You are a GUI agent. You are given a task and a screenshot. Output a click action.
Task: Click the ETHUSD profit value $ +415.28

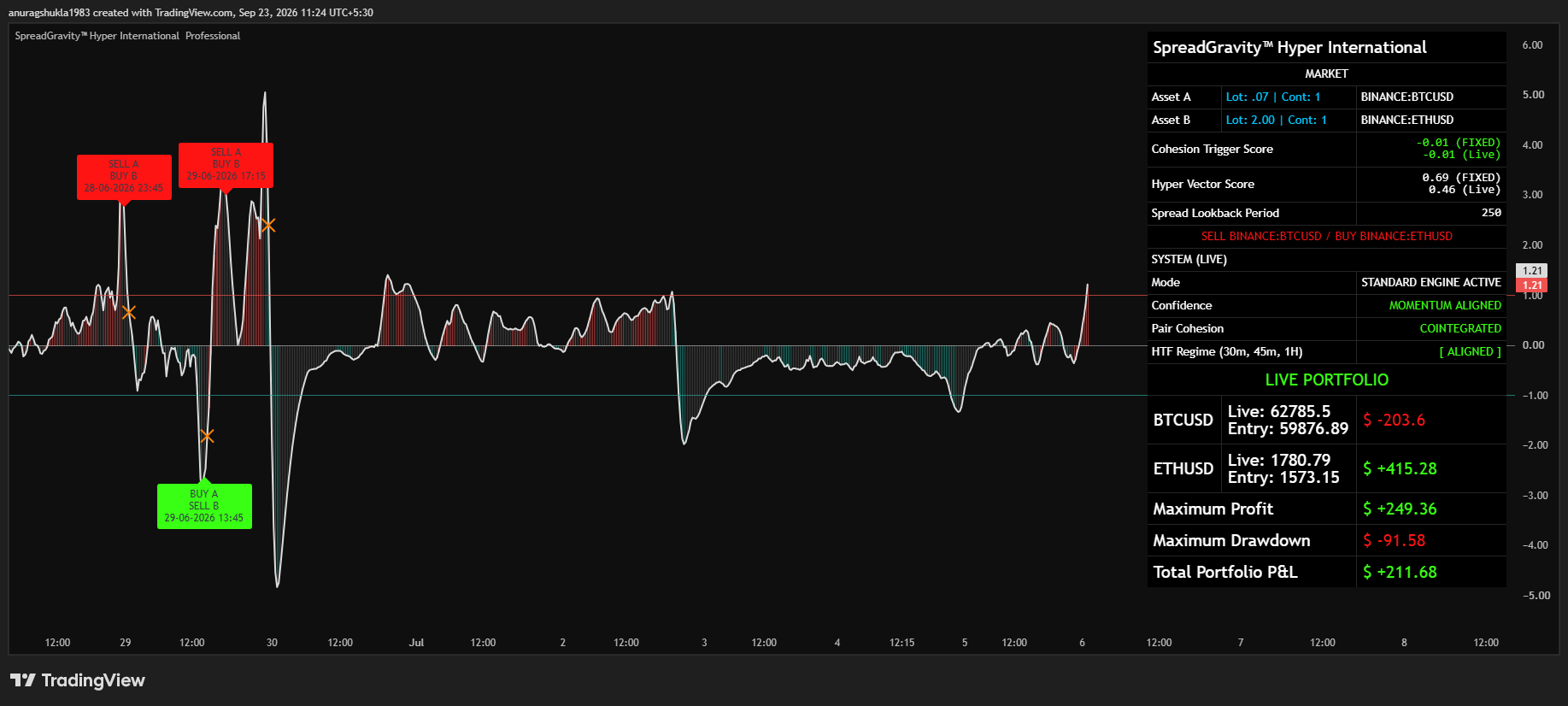click(1400, 469)
